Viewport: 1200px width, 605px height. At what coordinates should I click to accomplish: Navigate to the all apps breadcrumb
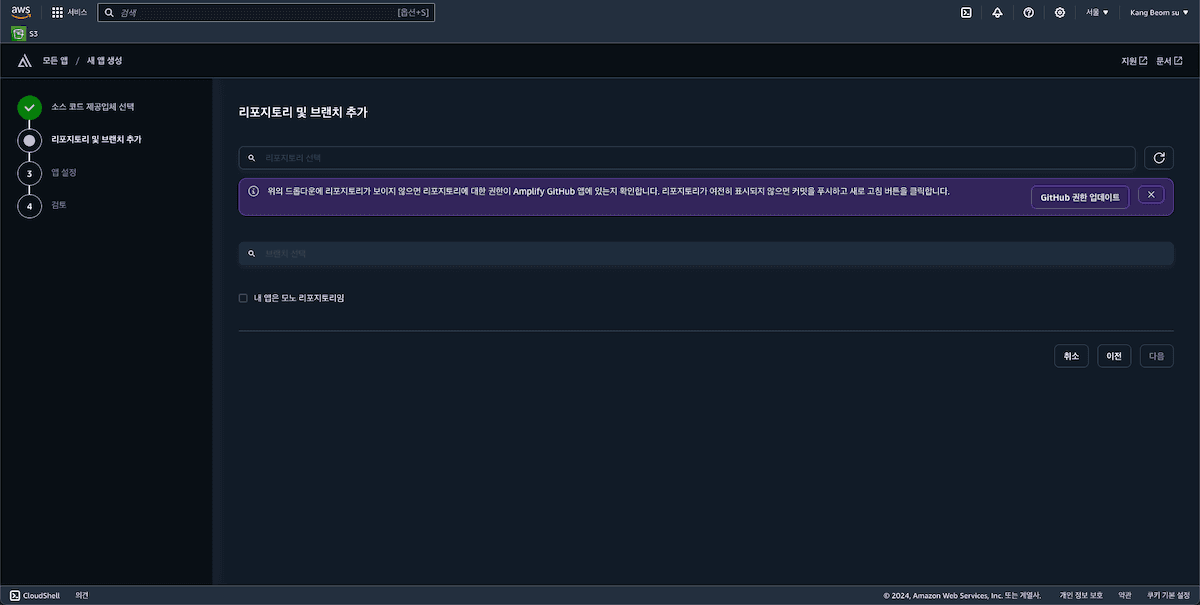click(55, 61)
